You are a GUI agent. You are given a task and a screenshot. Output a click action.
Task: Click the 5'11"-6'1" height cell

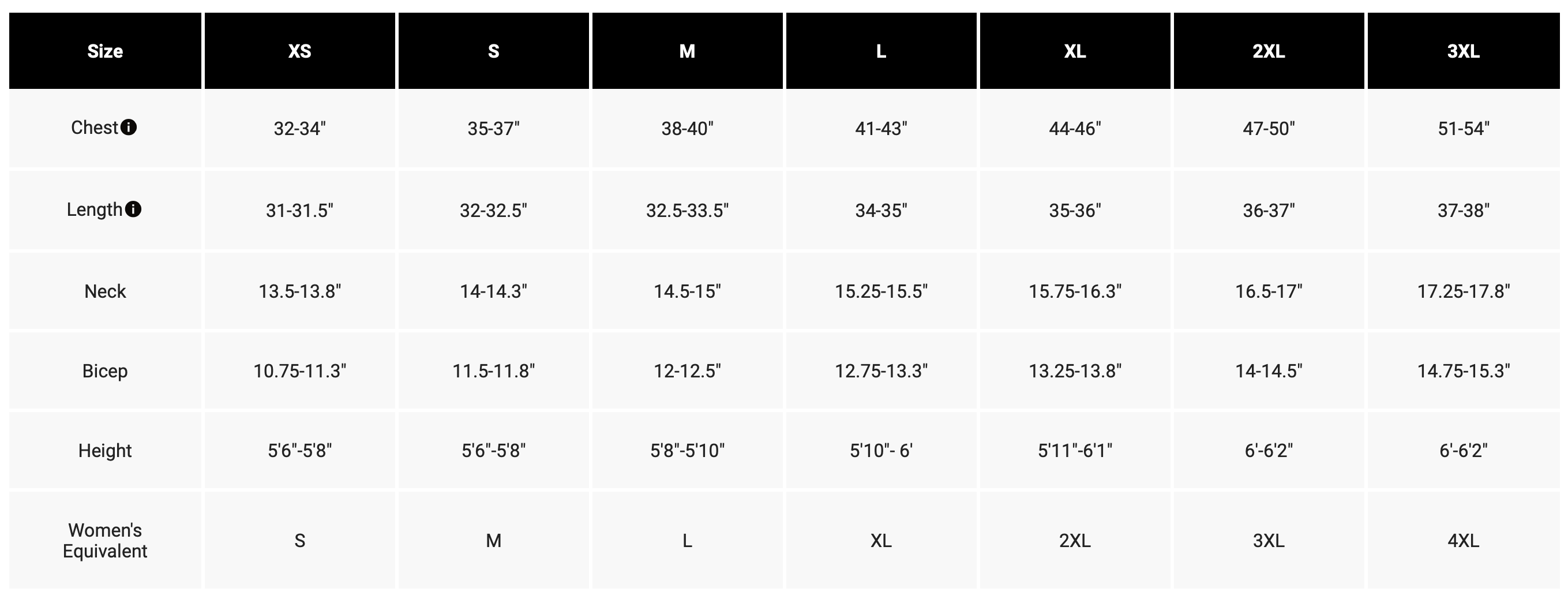pos(1075,451)
